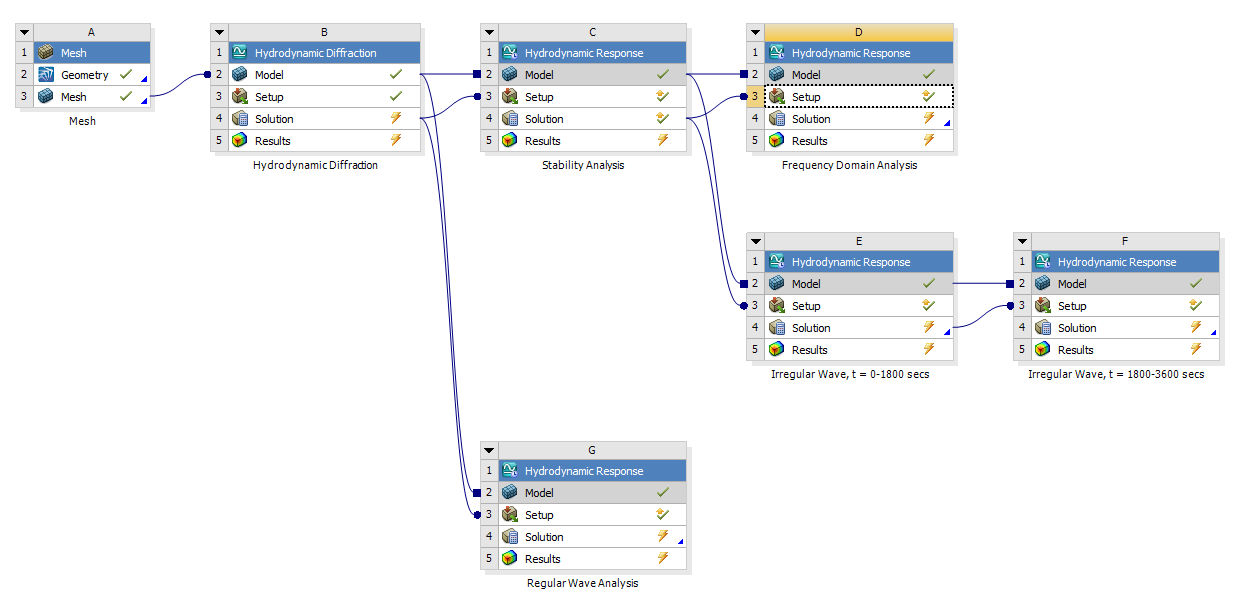The image size is (1249, 608).
Task: Select the Hydrodynamic Response title cell in system C
Action: 593,53
